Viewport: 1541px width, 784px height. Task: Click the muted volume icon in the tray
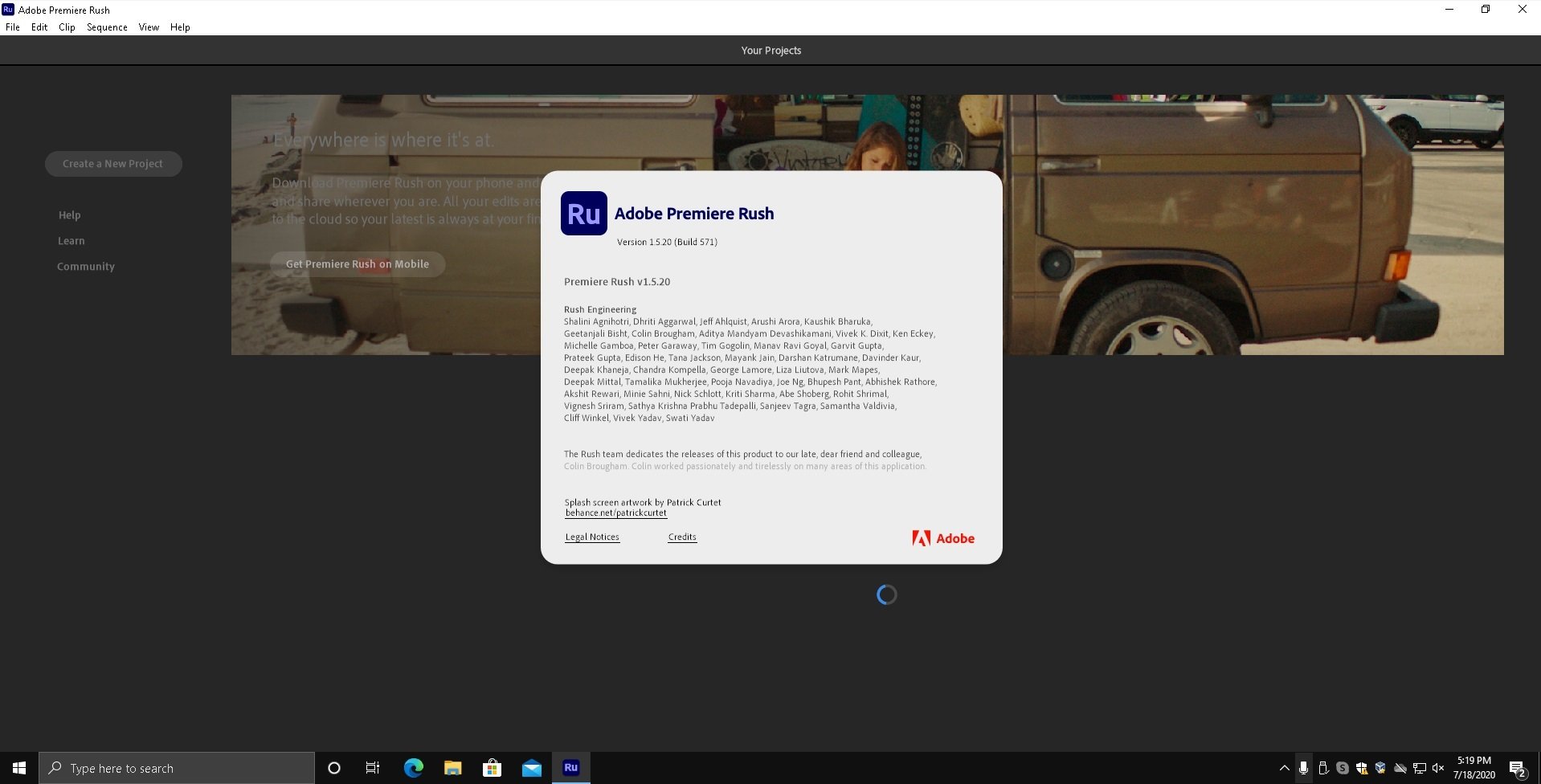point(1438,768)
